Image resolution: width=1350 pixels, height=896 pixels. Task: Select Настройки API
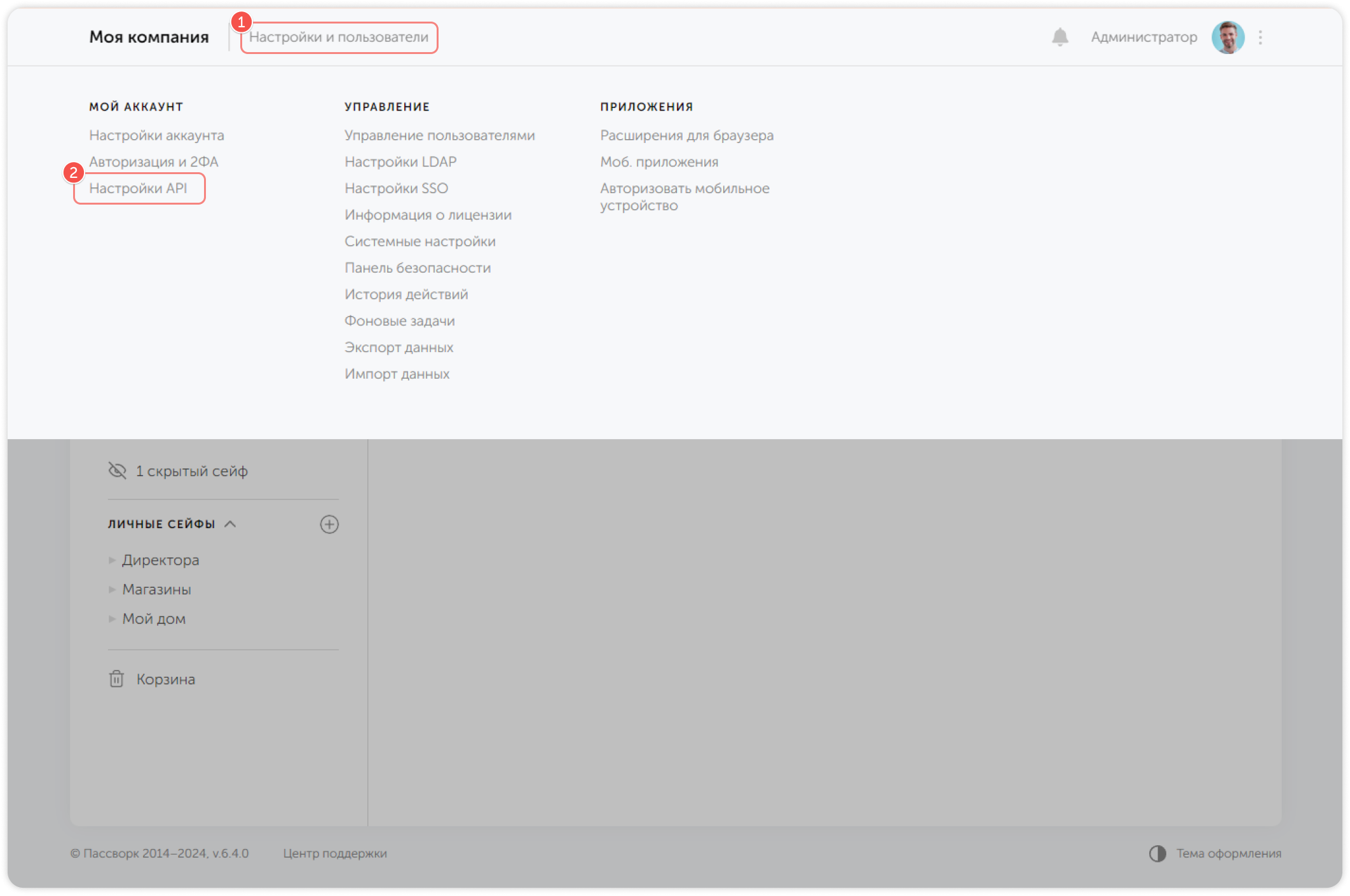click(139, 188)
